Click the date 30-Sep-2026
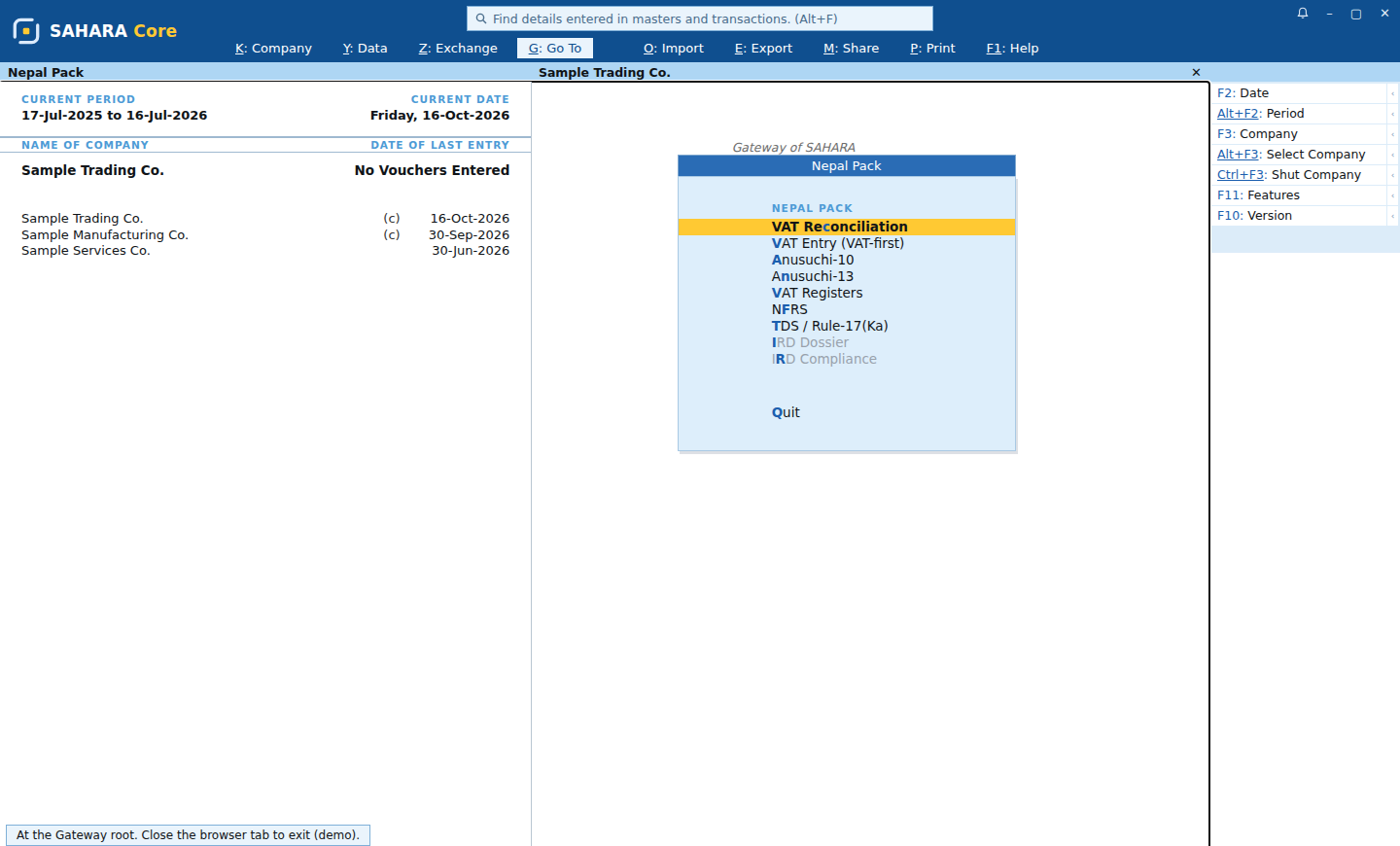This screenshot has height=846, width=1400. pyautogui.click(x=469, y=235)
